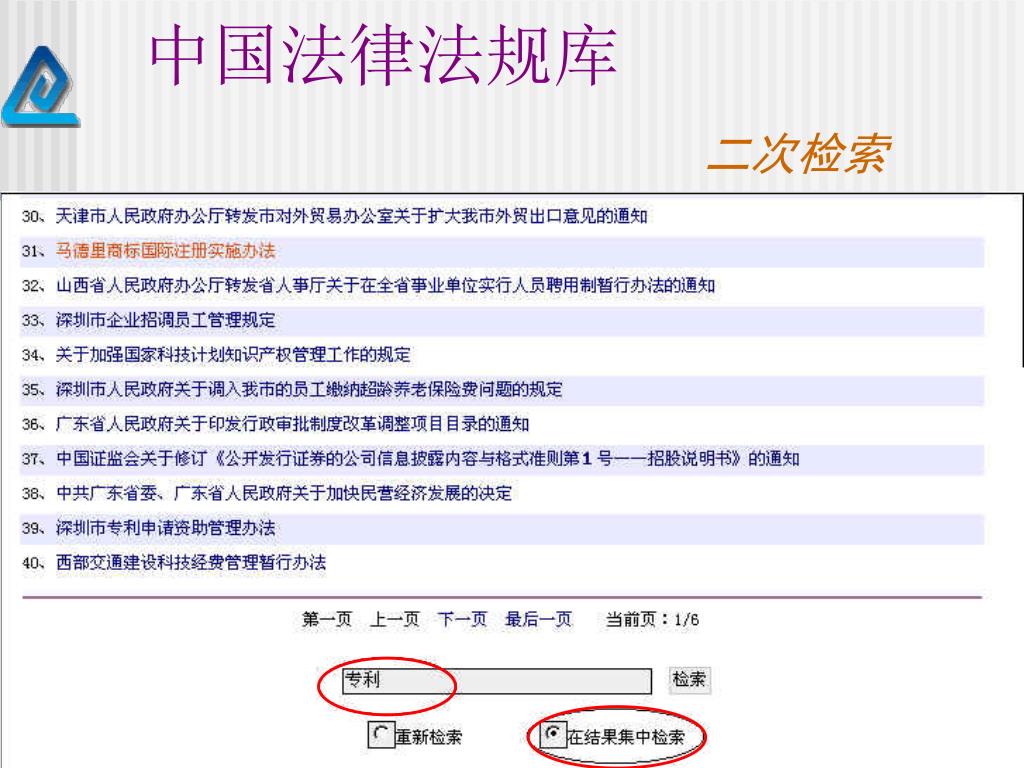The height and width of the screenshot is (768, 1024).
Task: Open 深圳市专利申请资助管理办法 link
Action: pyautogui.click(x=165, y=528)
